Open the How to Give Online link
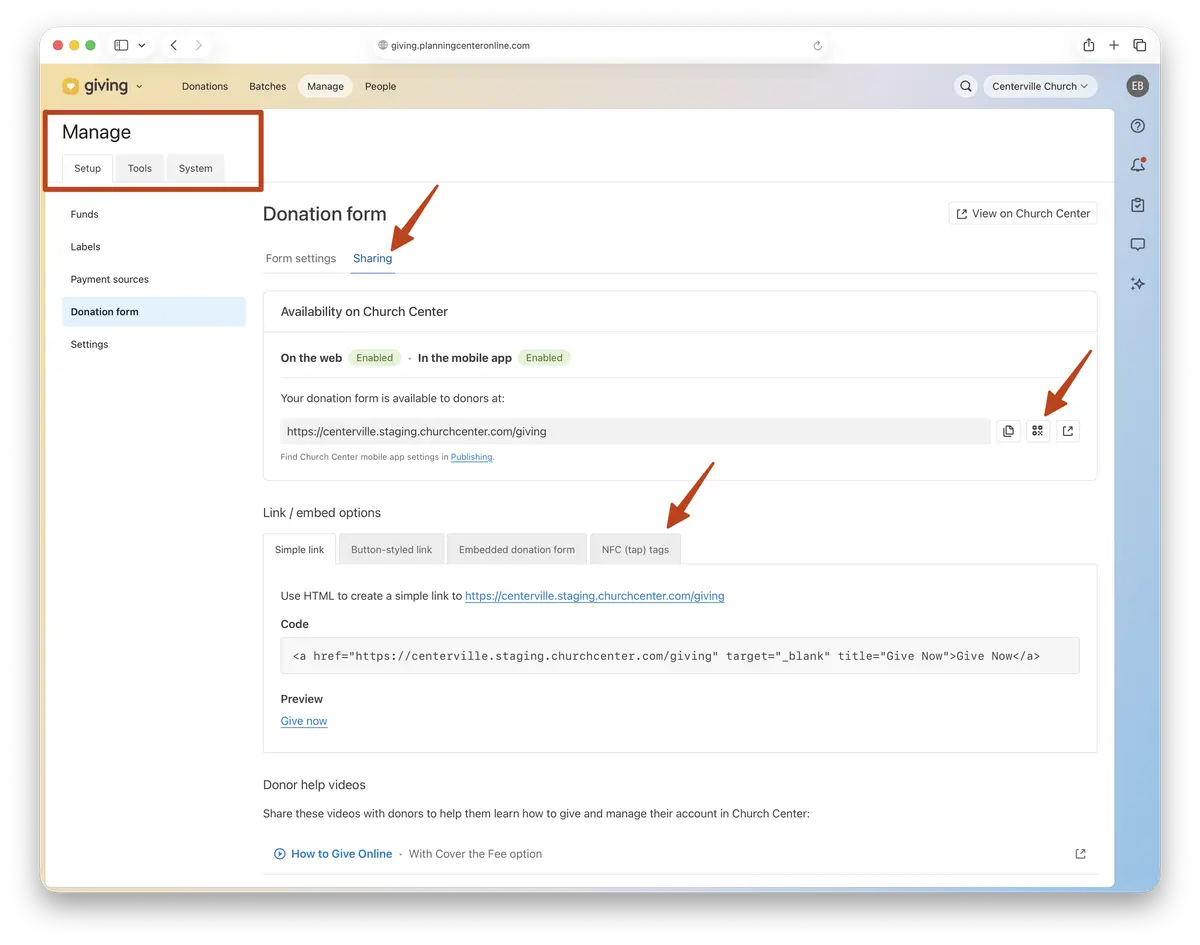 coord(342,854)
